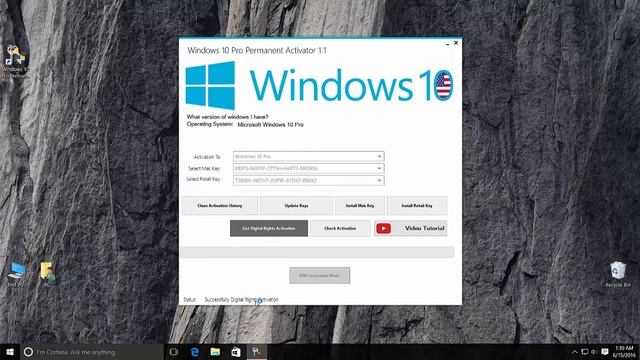Select the Windows 10 Pro activator desktop shortcut

click(15, 61)
